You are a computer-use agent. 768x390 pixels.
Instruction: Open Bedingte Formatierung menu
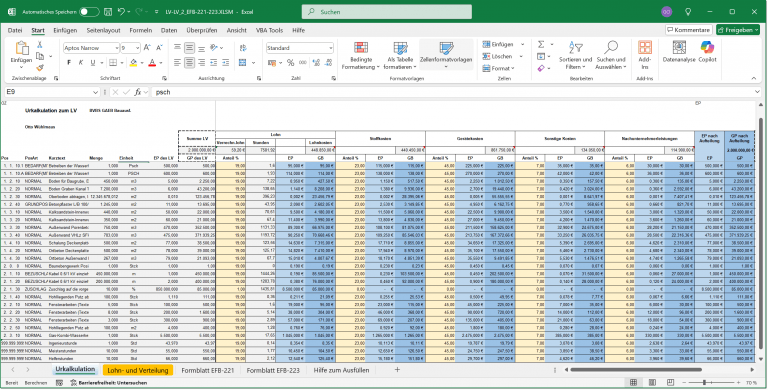pos(361,55)
